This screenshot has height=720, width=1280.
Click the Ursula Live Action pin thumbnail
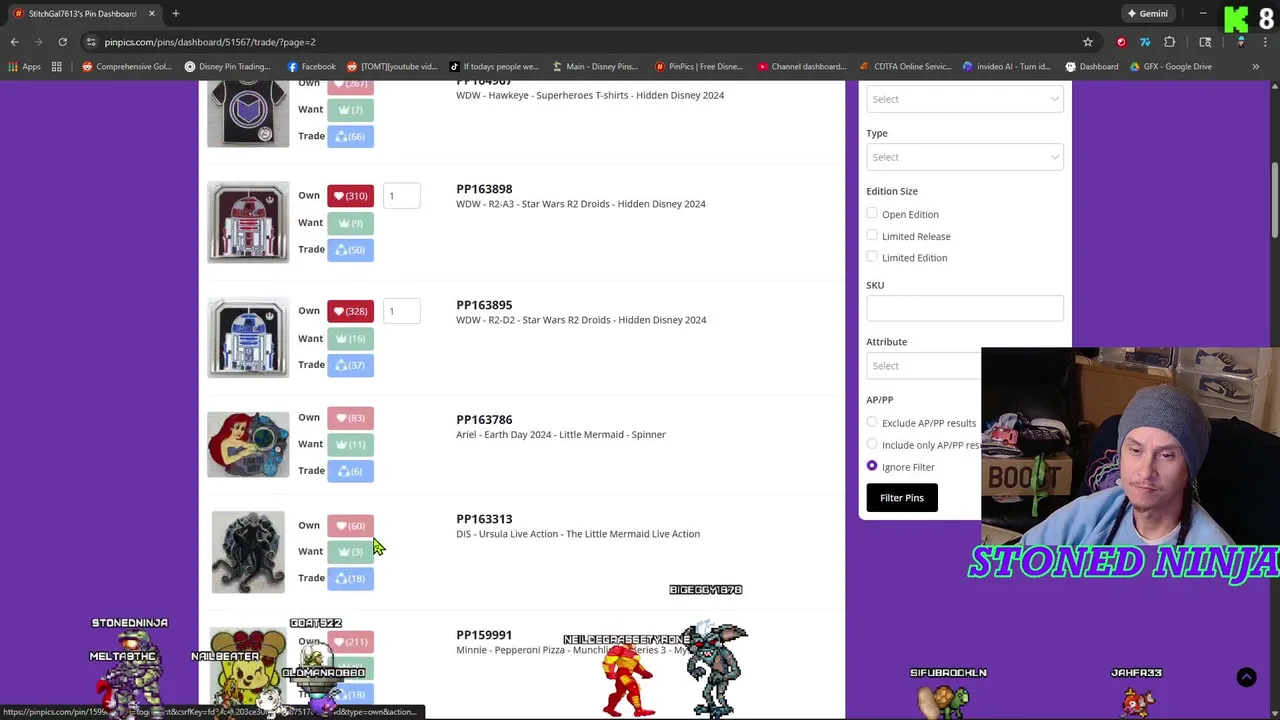point(248,552)
